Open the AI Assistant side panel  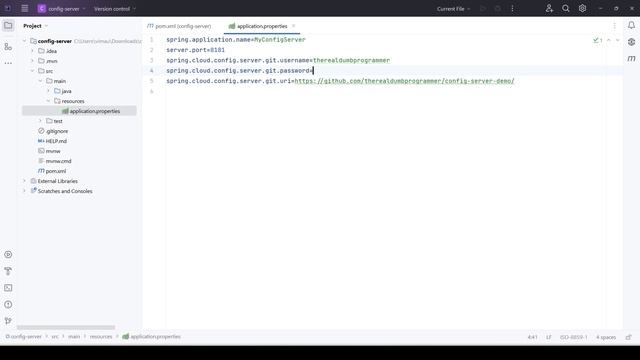coord(631,42)
